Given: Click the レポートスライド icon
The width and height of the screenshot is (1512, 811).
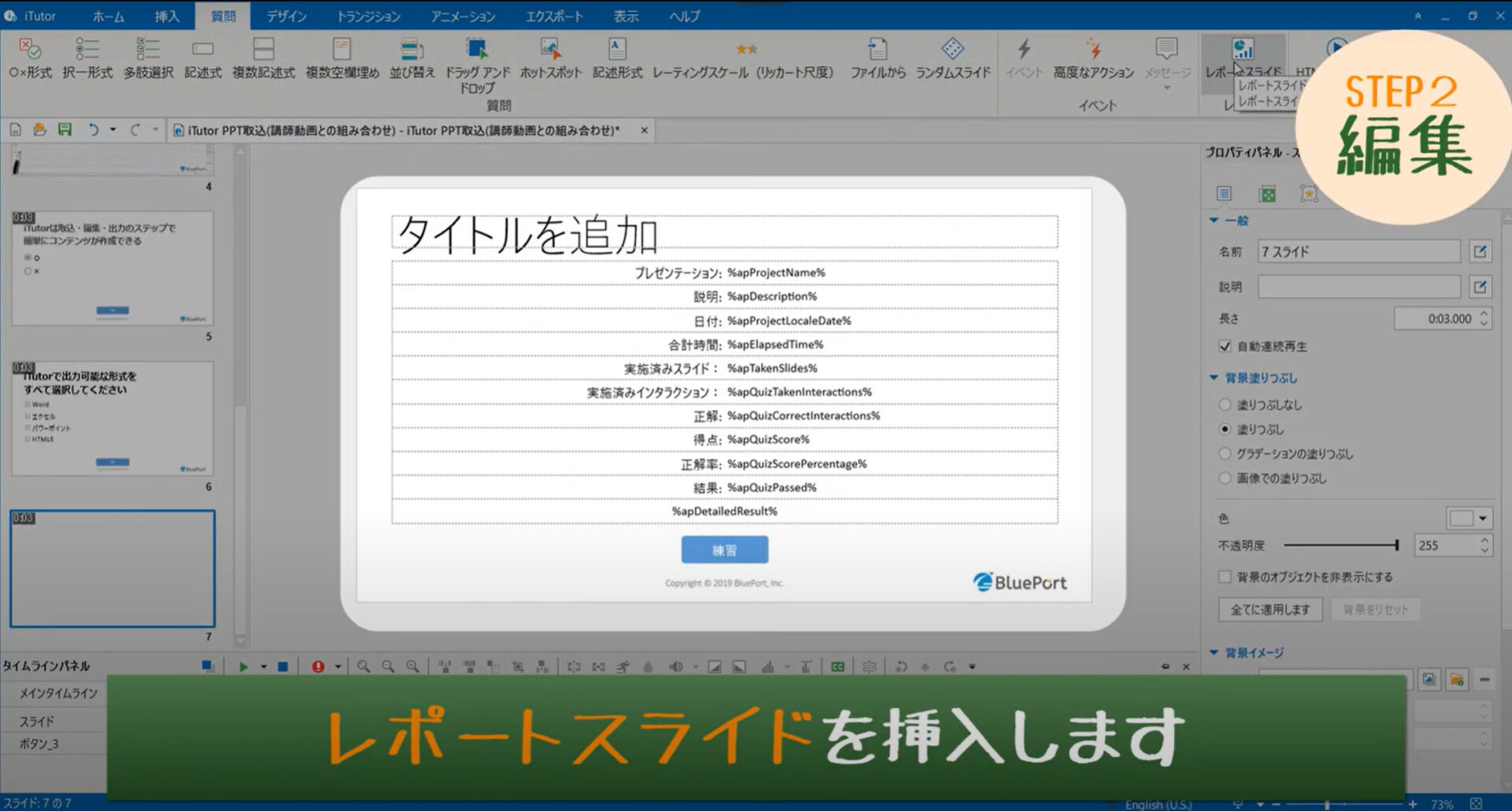Looking at the screenshot, I should [1244, 51].
